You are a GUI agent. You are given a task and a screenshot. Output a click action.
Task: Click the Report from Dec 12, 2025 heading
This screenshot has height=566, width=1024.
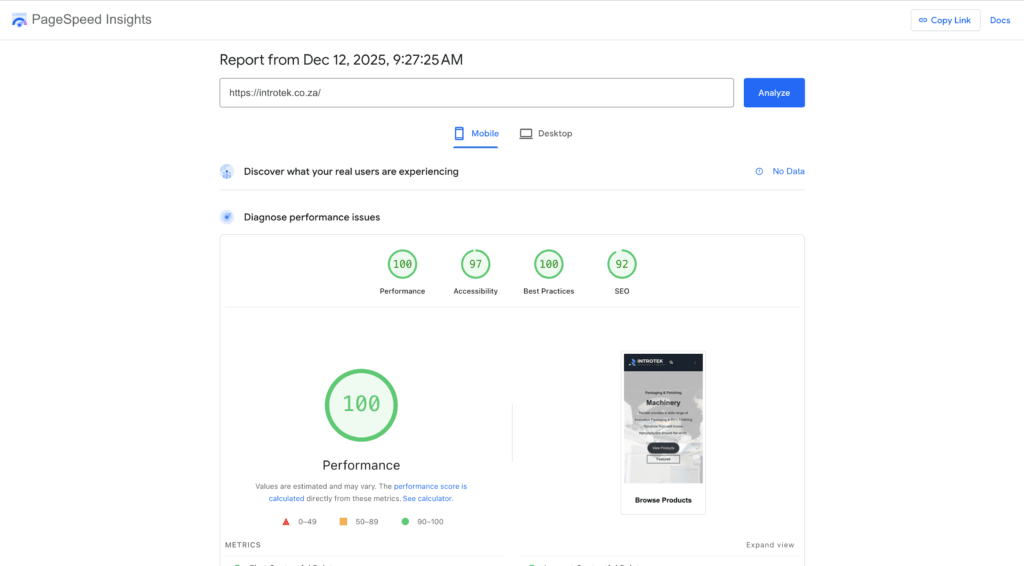click(x=341, y=59)
